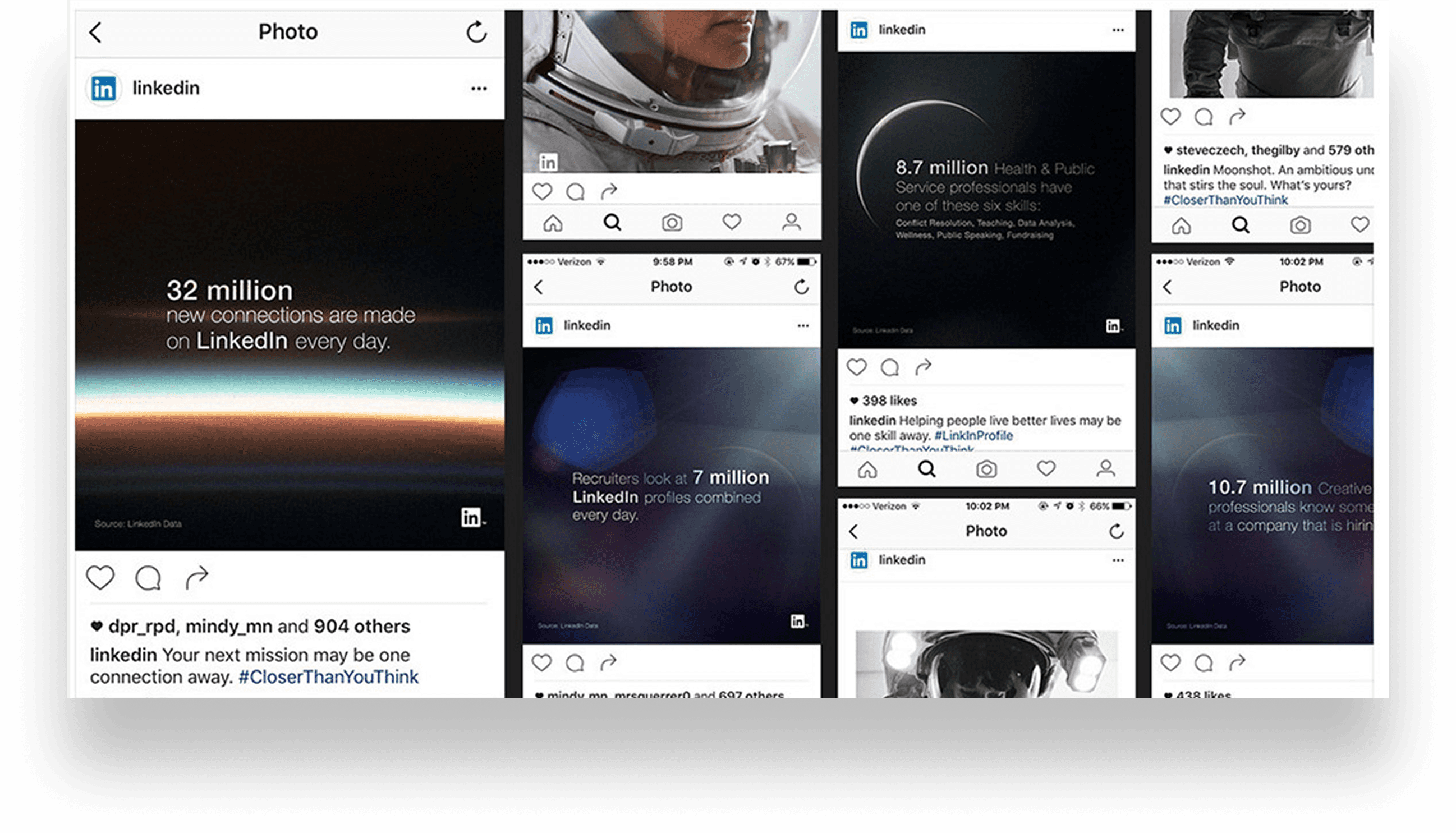Open options menu above the astronaut helmet photo
This screenshot has width=1456, height=833.
click(x=1117, y=560)
